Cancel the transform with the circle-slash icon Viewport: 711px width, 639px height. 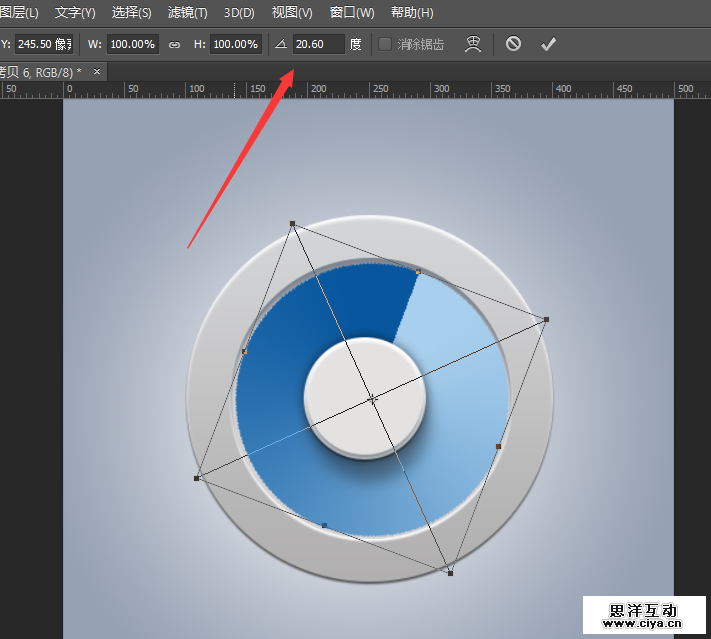tap(513, 44)
